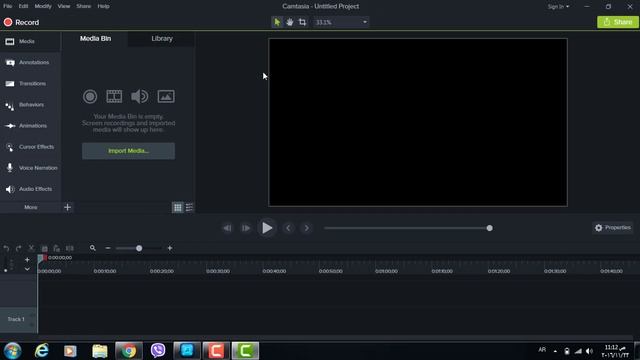Screen dimensions: 640x360
Task: Click the screen recording circle icon in Media Bin
Action: click(x=90, y=96)
